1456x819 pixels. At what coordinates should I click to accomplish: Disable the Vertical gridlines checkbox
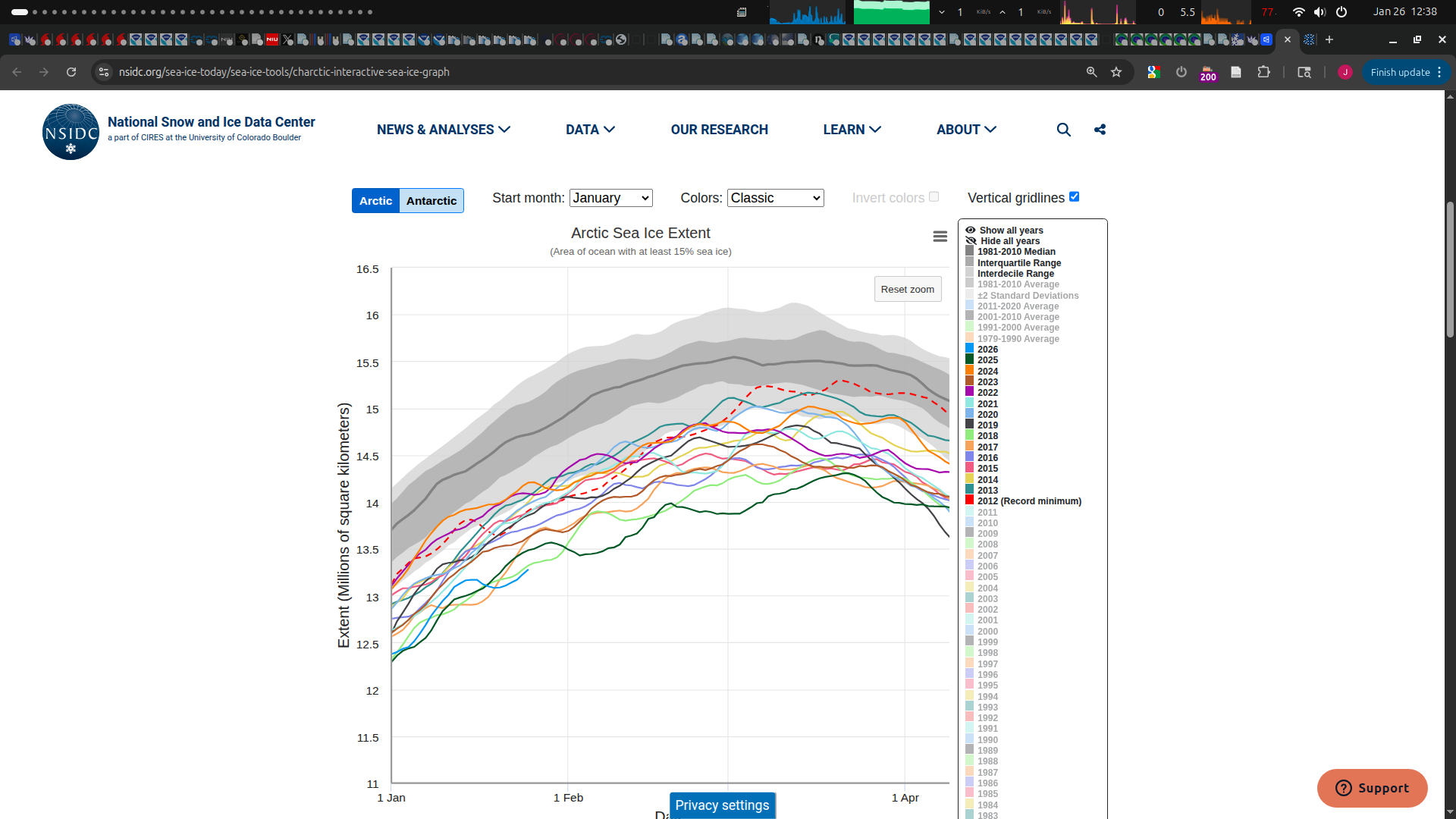(x=1074, y=196)
